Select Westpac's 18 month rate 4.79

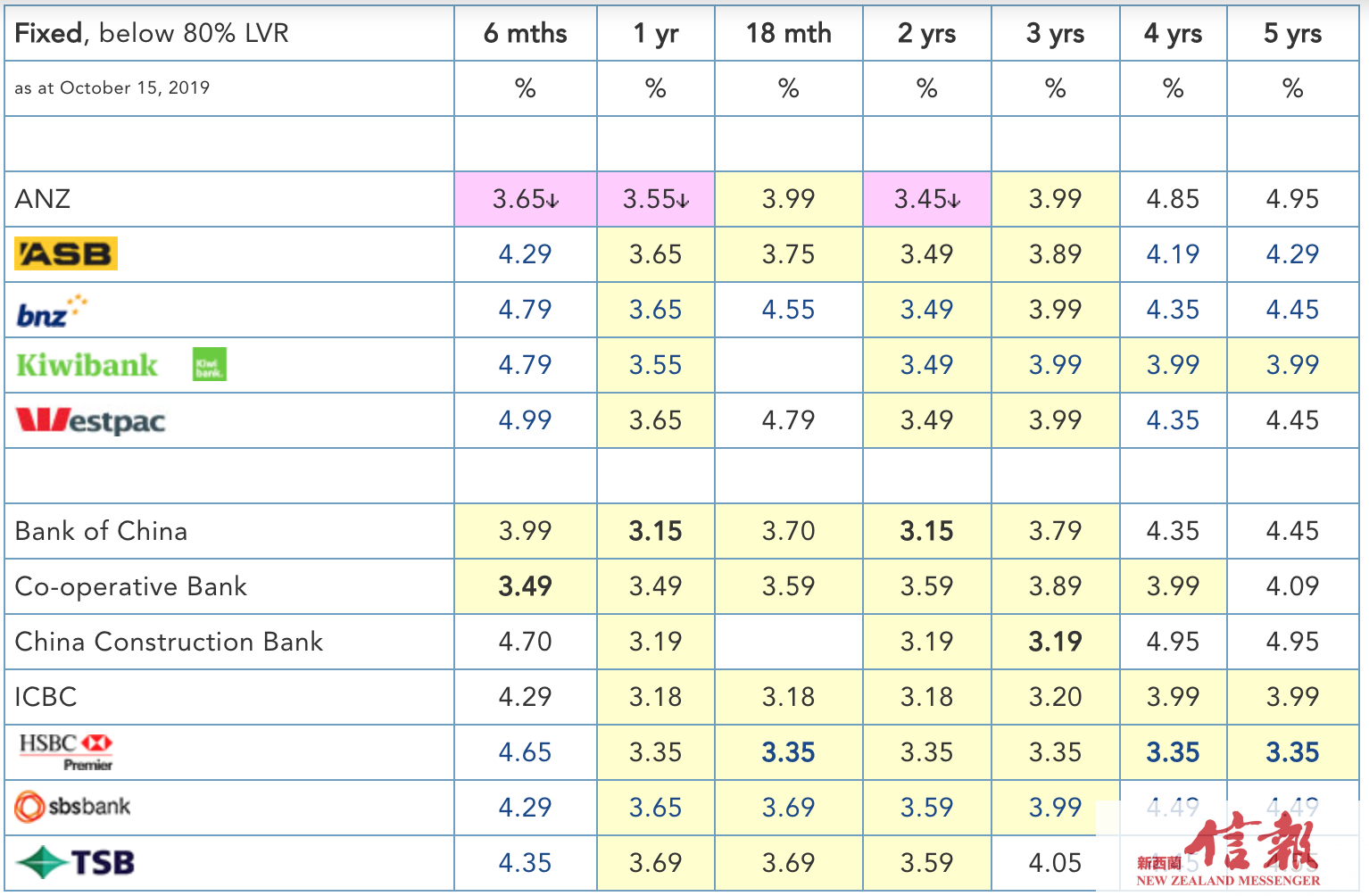click(x=789, y=420)
